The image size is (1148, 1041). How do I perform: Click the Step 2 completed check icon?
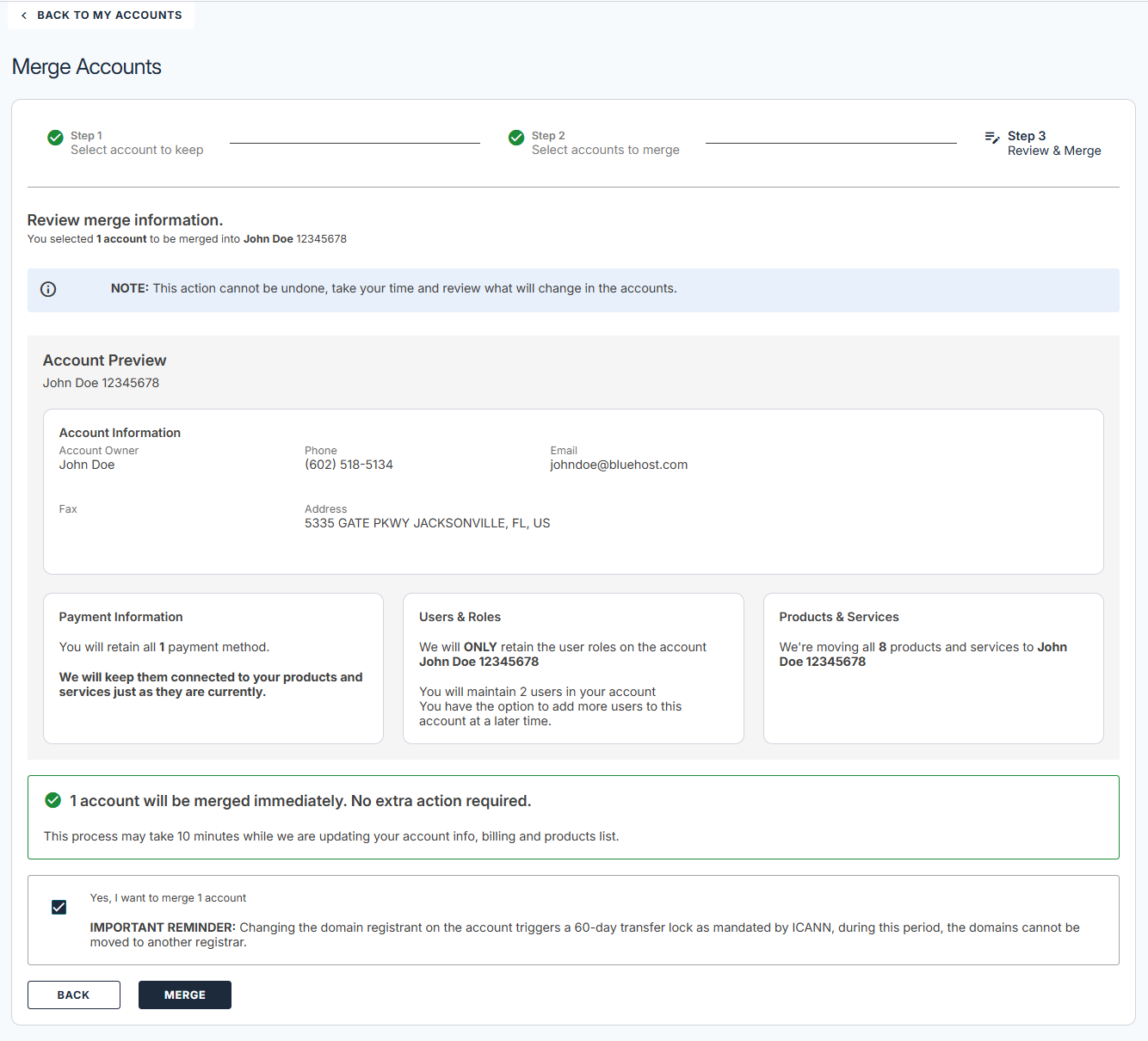click(x=515, y=138)
